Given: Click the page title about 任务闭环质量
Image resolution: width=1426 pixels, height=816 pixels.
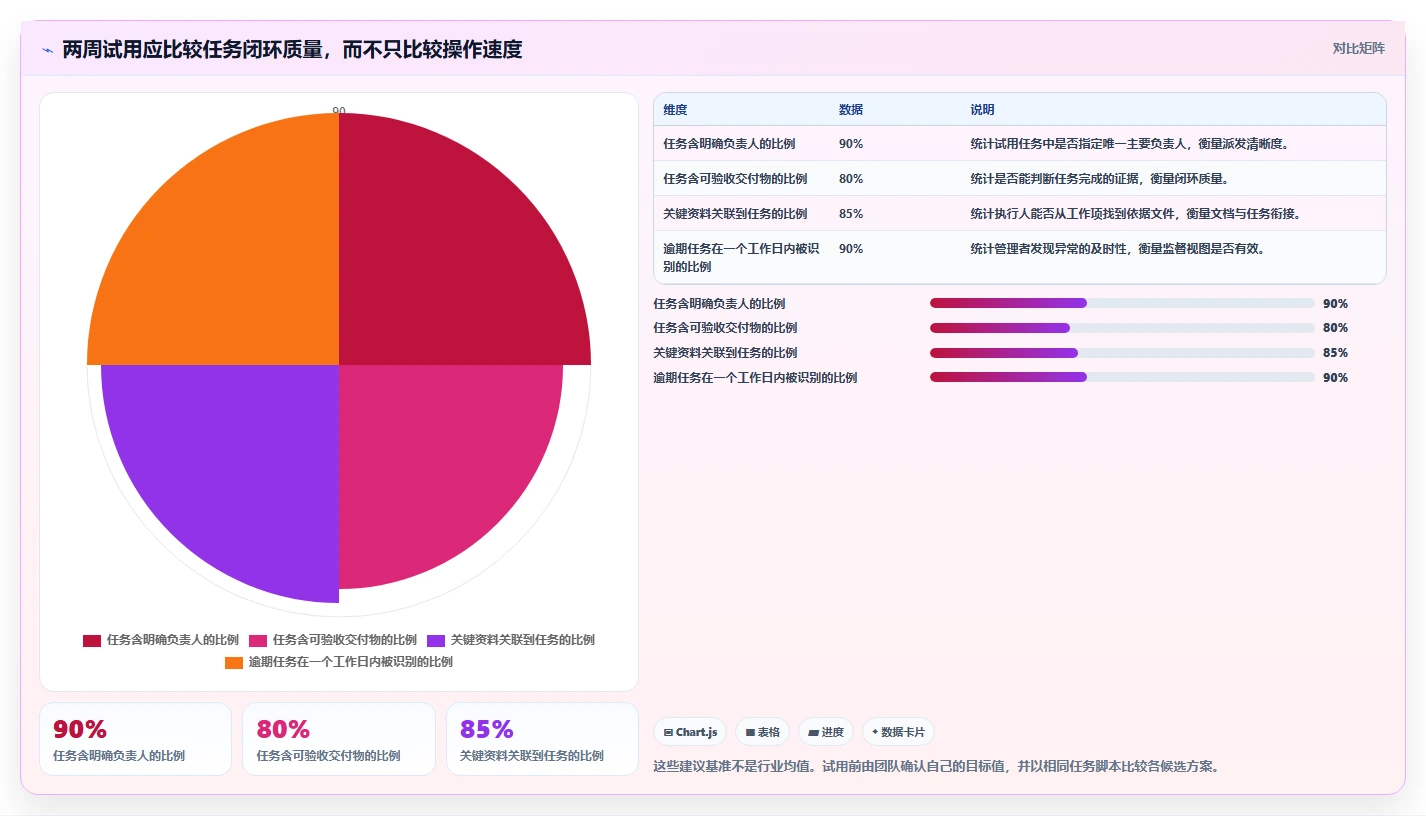Looking at the screenshot, I should (292, 49).
